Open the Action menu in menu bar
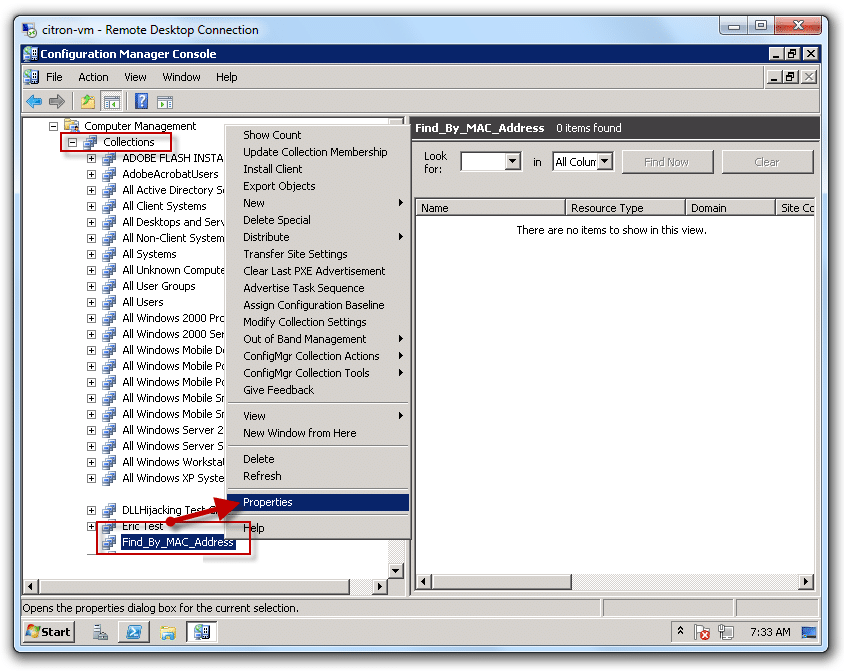The height and width of the screenshot is (671, 844). pos(93,77)
